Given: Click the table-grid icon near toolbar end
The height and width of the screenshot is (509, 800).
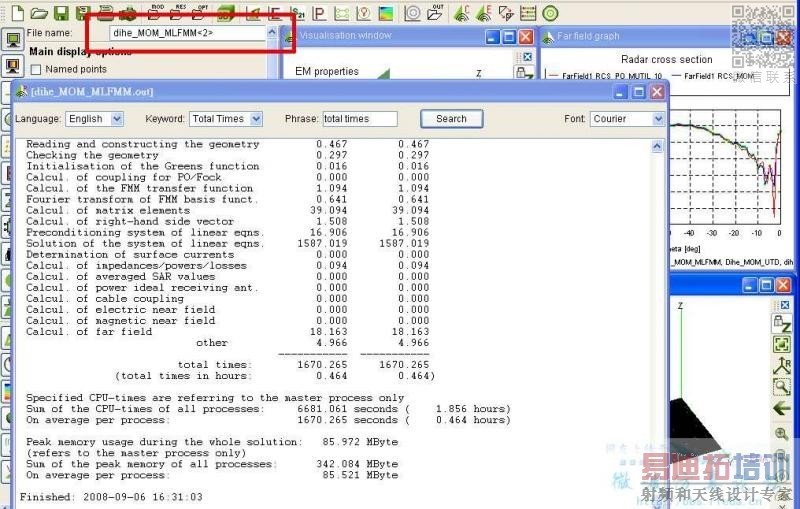Looking at the screenshot, I should click(x=528, y=13).
